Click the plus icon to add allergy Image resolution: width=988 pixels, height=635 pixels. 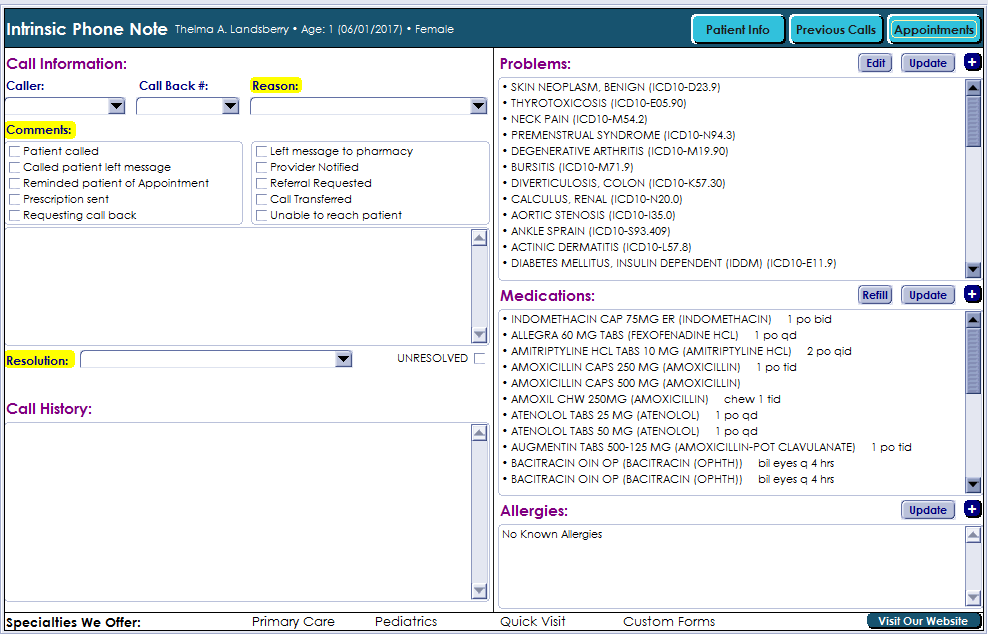973,510
